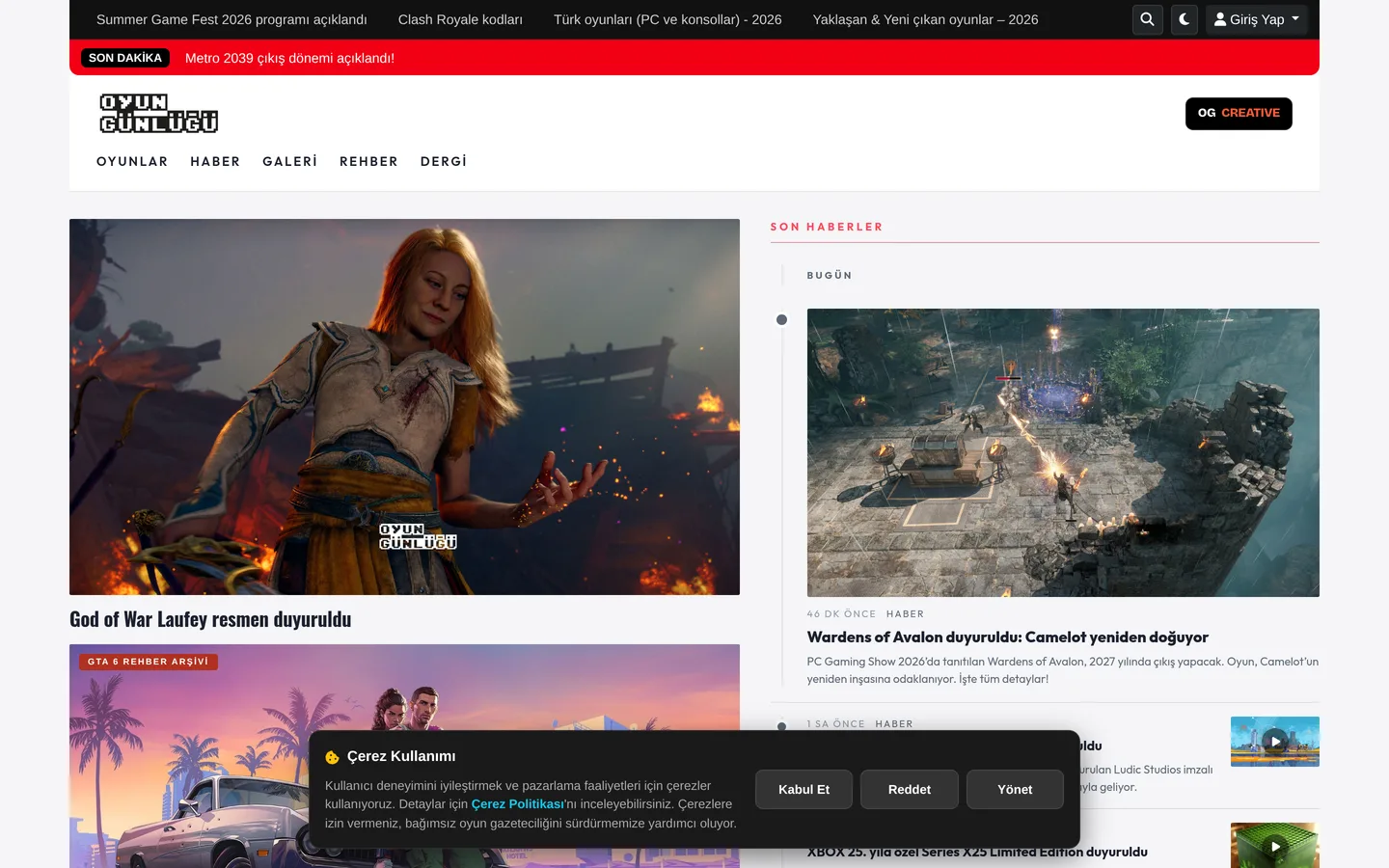Open the search magnifier icon
1389x868 pixels.
(x=1147, y=19)
